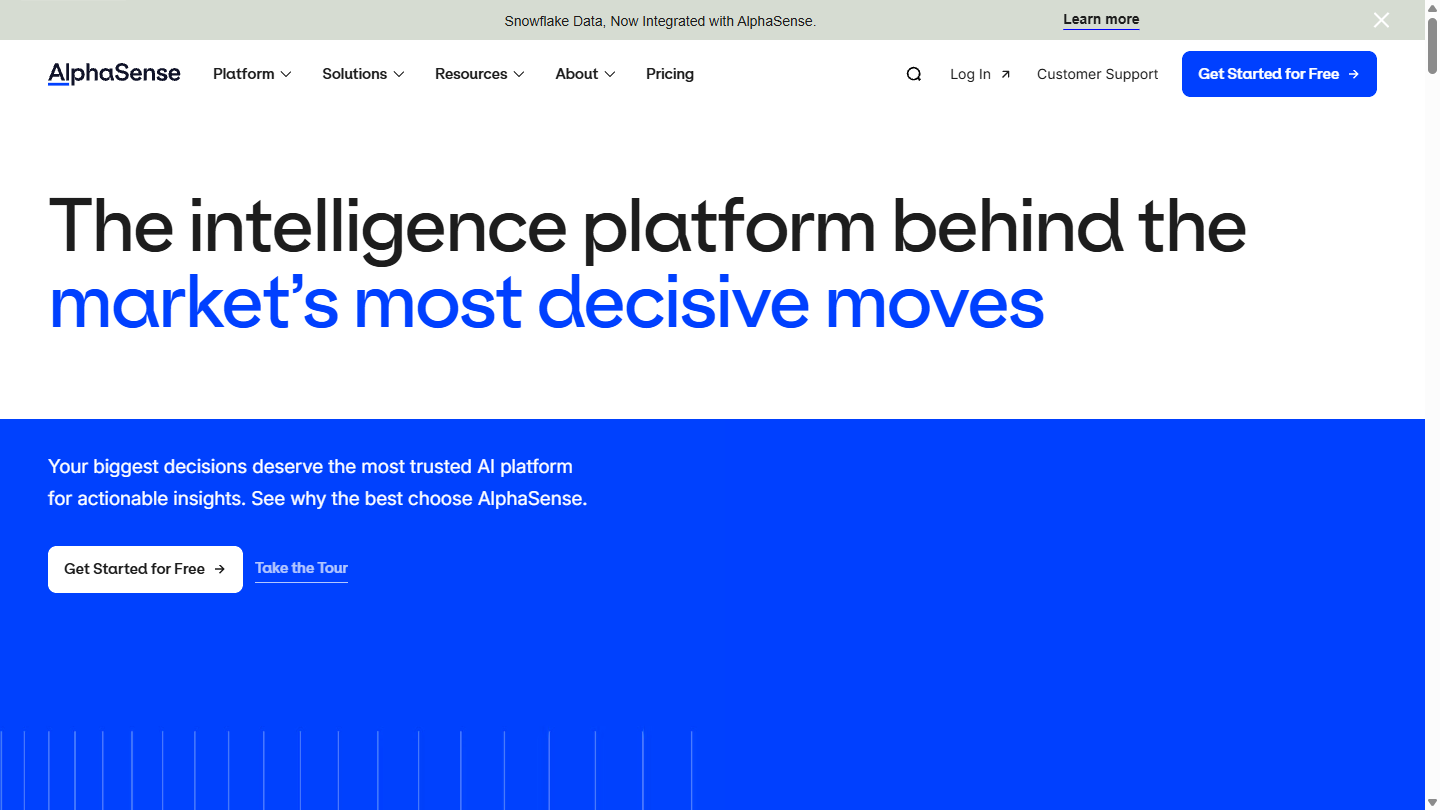Open the Resources dropdown
This screenshot has width=1440, height=810.
coord(480,74)
